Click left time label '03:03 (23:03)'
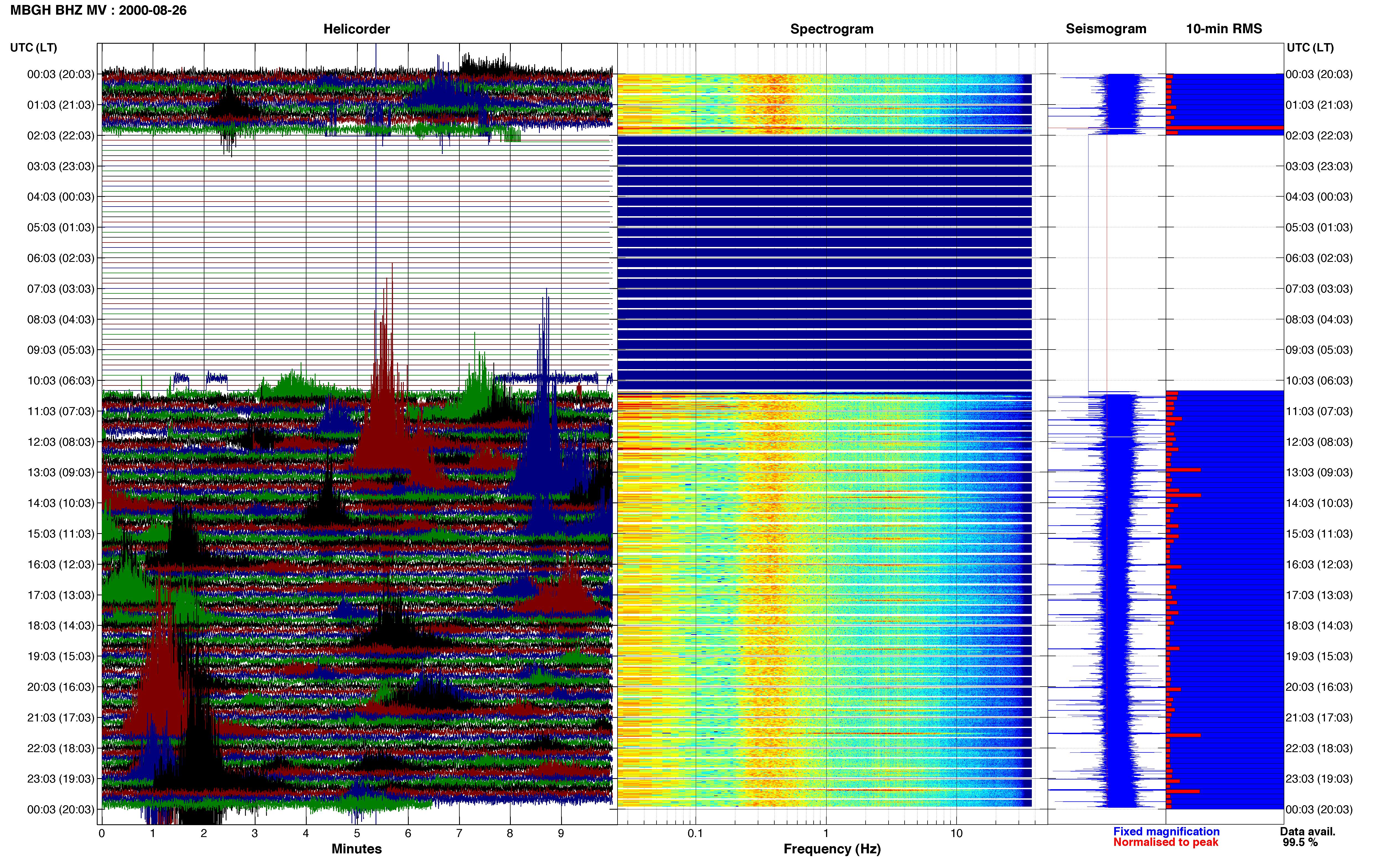 (x=60, y=166)
